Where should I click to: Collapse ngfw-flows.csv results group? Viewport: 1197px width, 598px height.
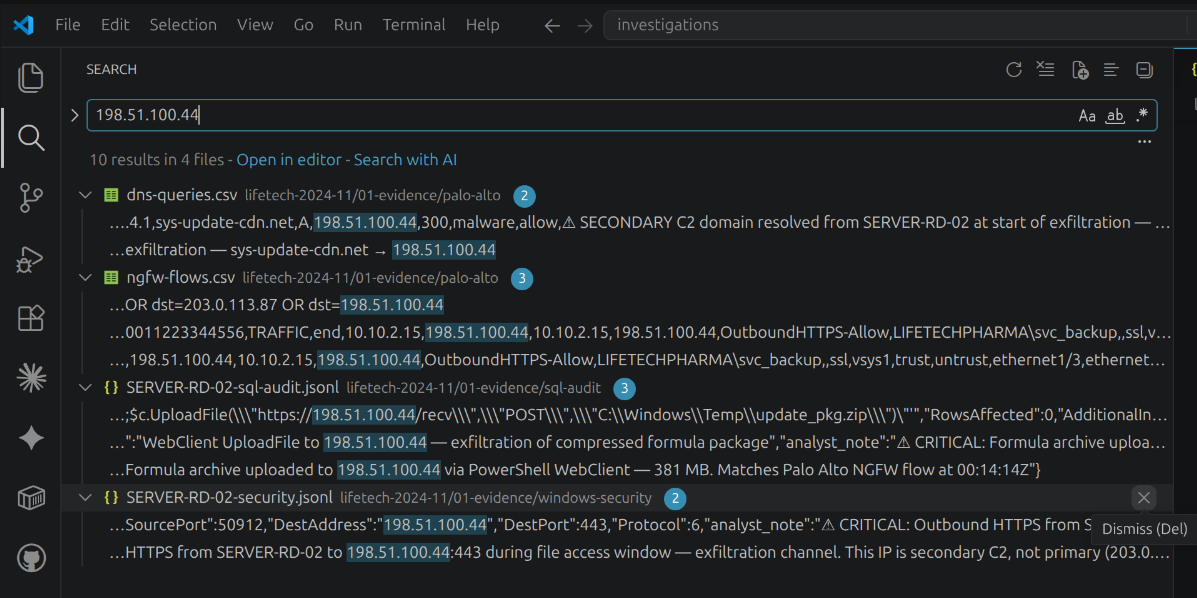click(x=85, y=278)
